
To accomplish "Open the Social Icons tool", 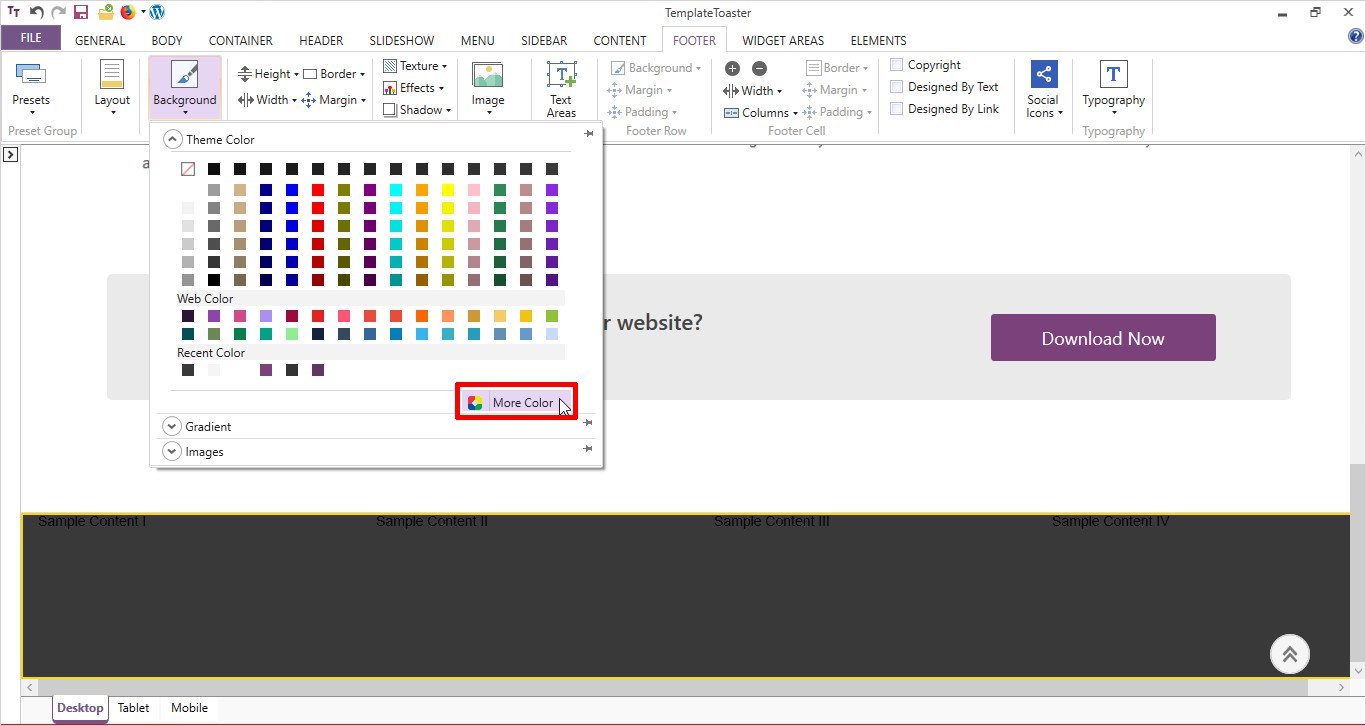I will 1043,76.
